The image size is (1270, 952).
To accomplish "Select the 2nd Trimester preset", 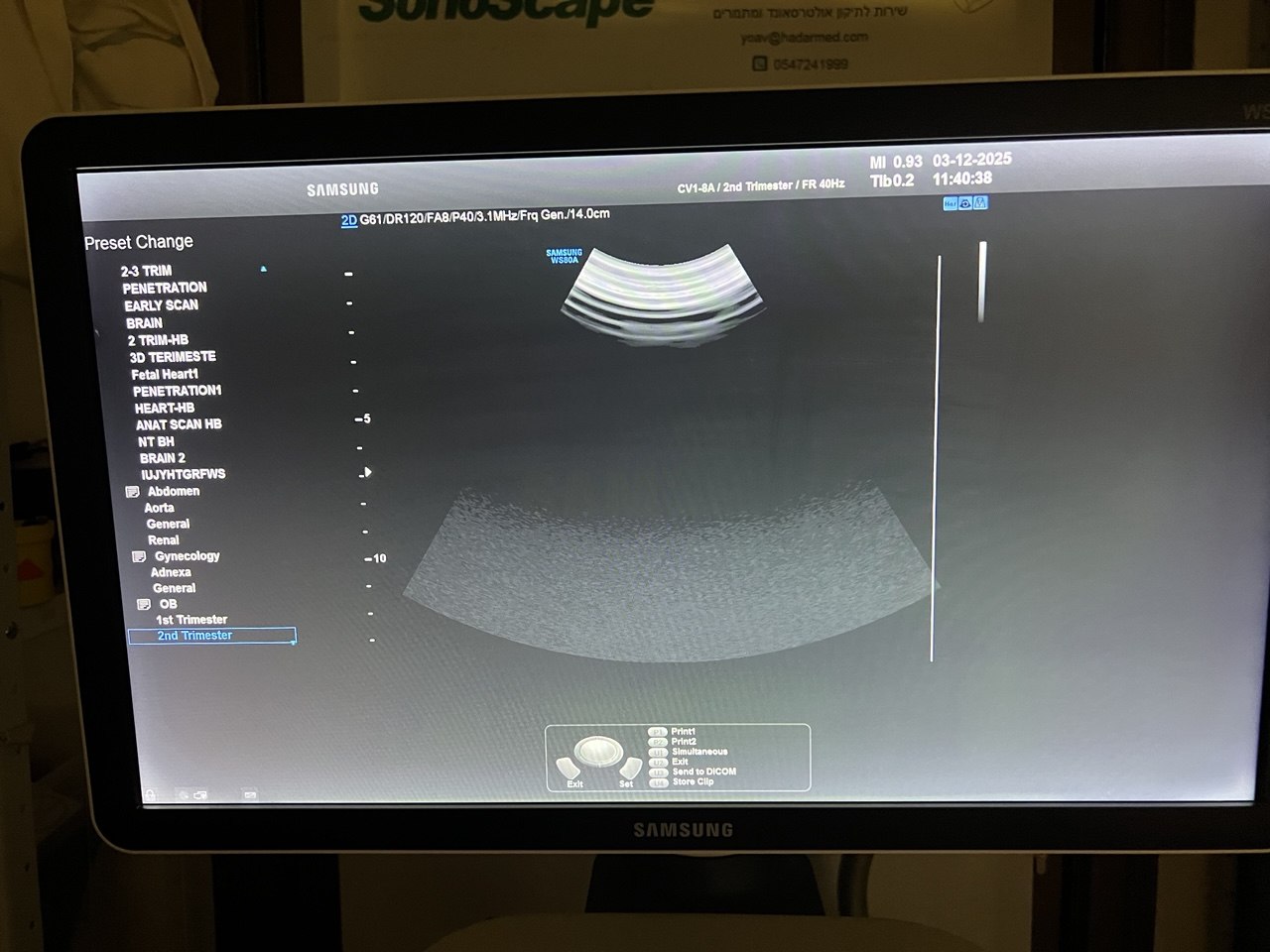I will click(x=194, y=636).
